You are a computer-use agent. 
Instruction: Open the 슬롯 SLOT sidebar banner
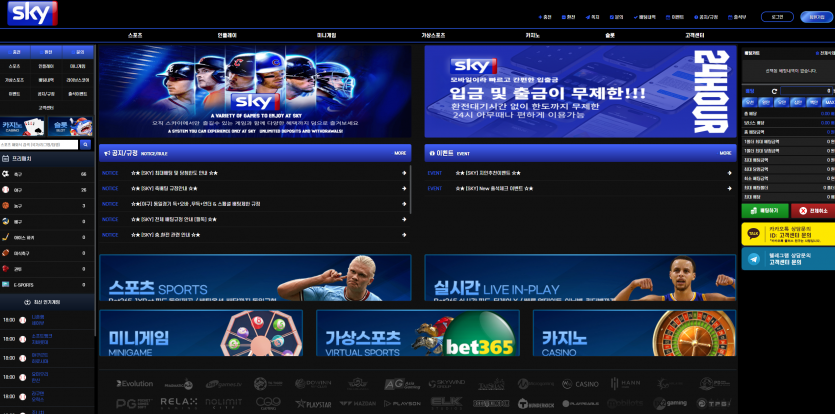pos(70,127)
